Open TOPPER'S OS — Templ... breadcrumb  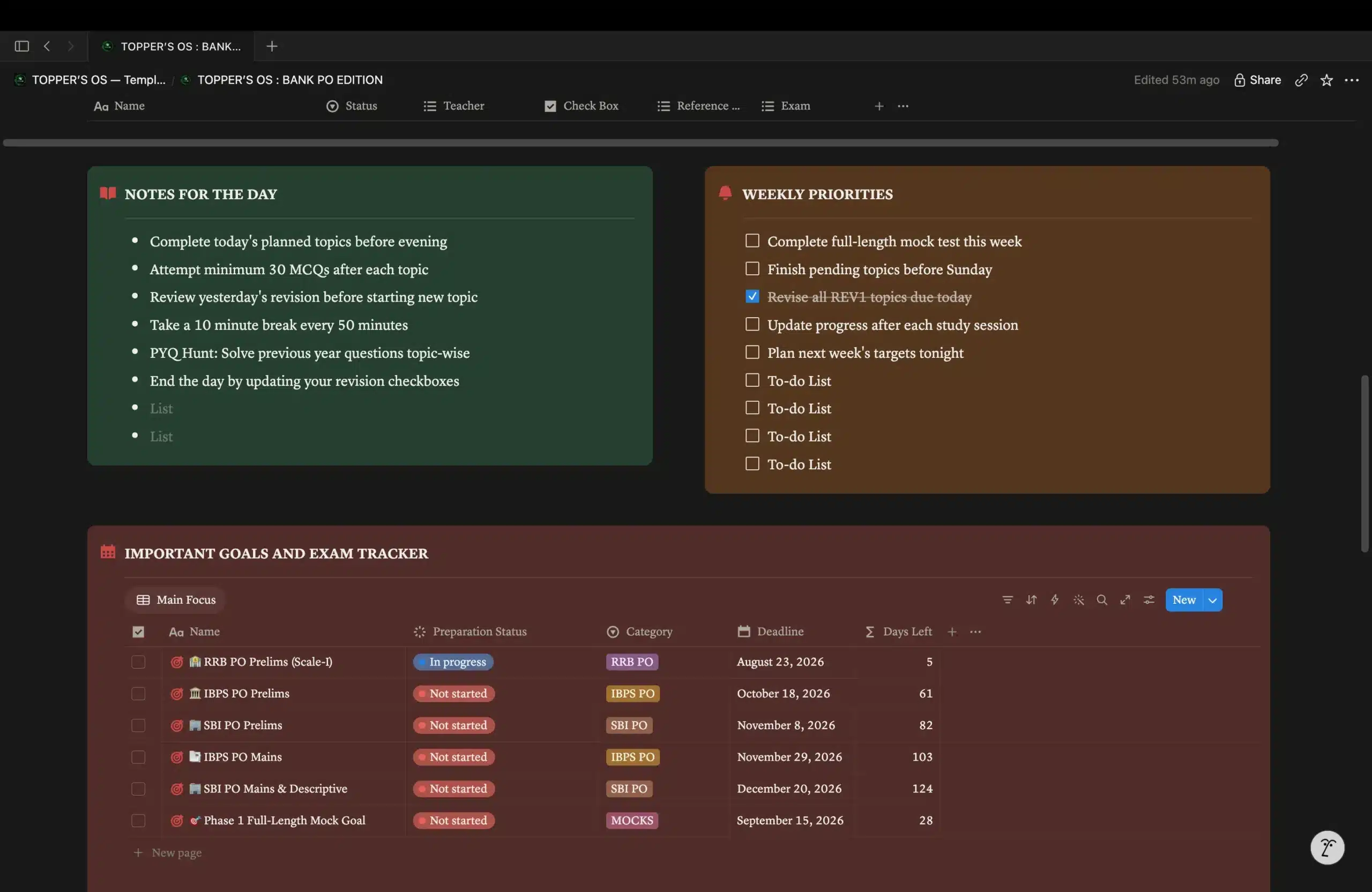pyautogui.click(x=90, y=80)
